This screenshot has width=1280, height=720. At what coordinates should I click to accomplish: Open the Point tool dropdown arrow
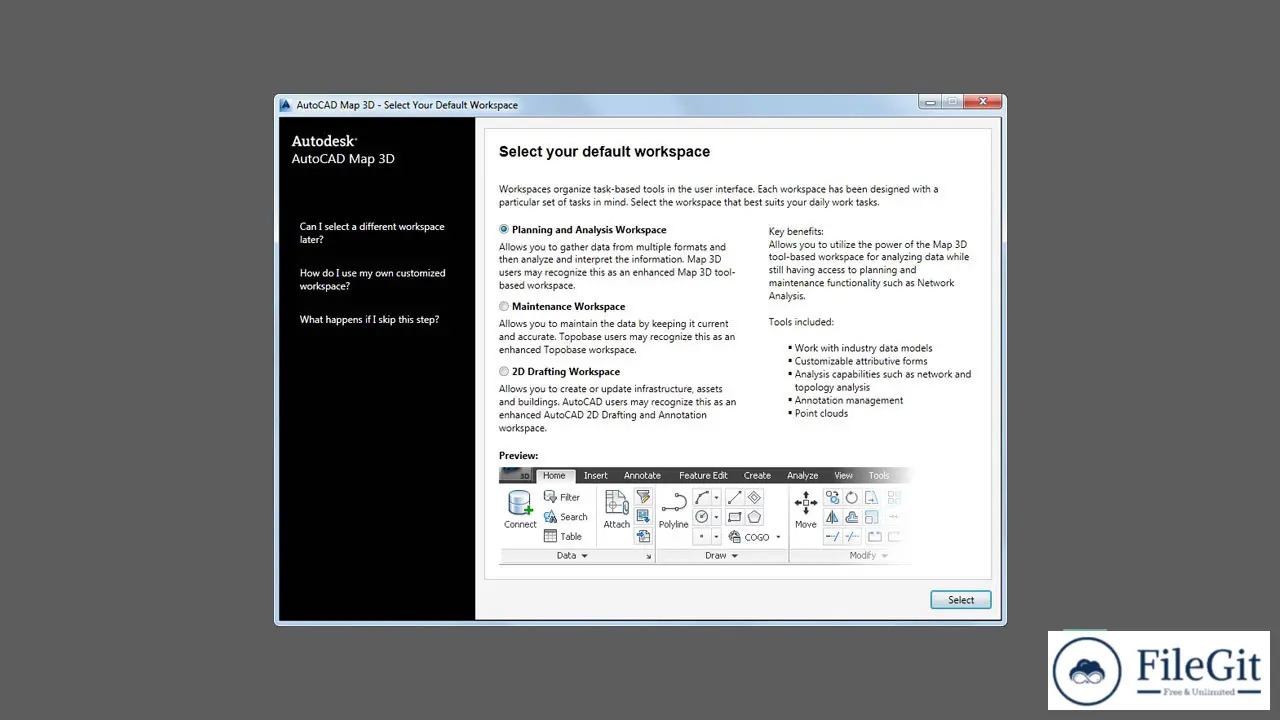[x=717, y=536]
